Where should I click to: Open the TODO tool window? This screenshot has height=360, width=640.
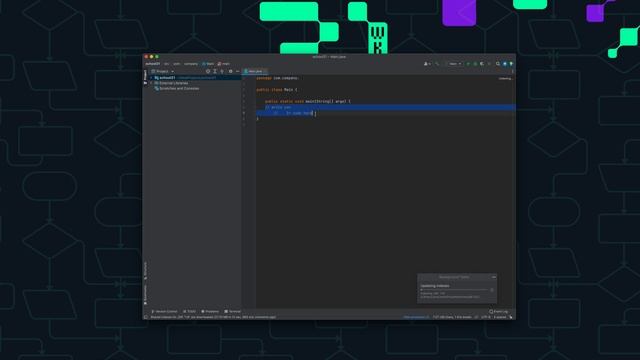(189, 311)
